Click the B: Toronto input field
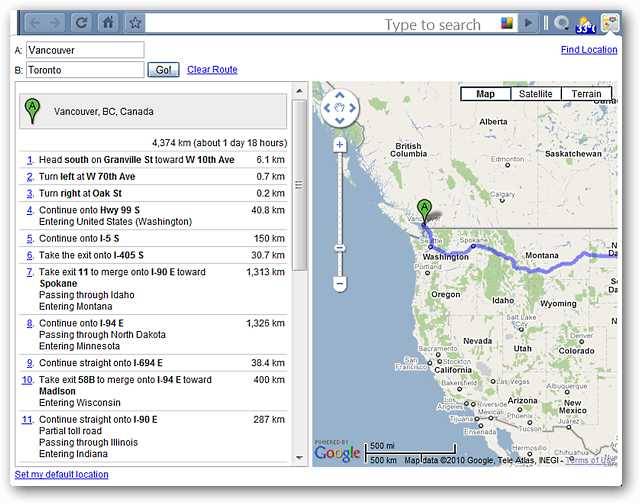 coord(85,70)
